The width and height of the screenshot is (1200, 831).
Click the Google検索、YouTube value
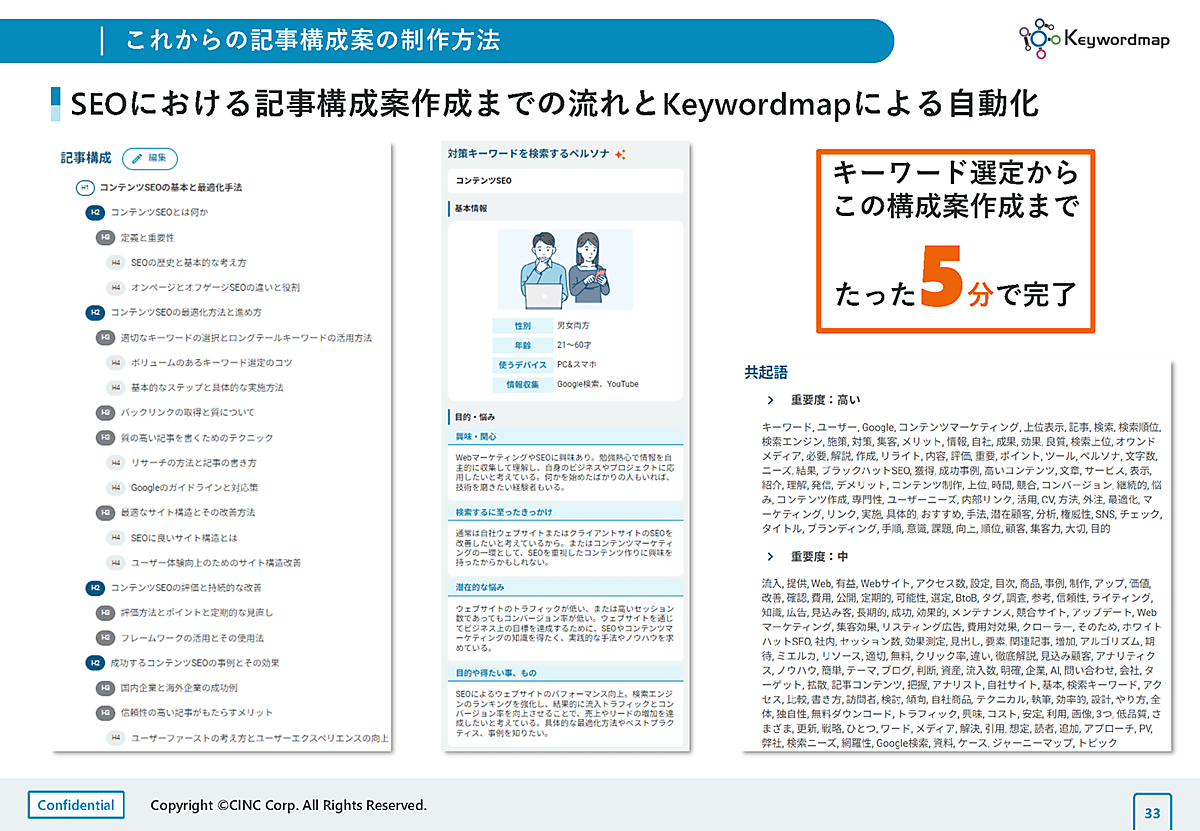pos(597,384)
